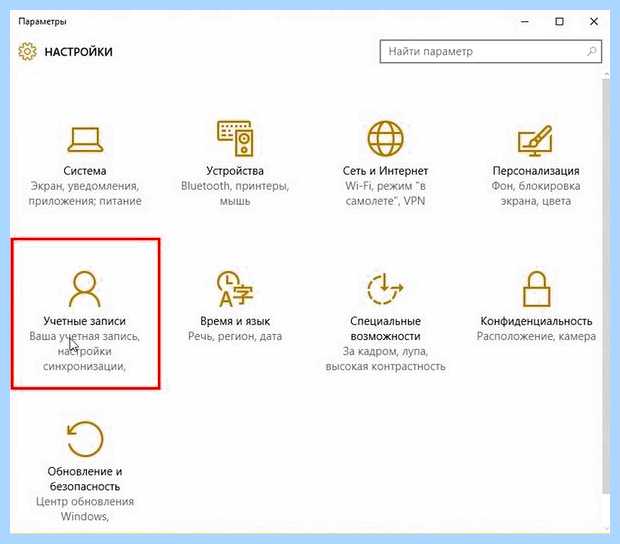Click the text 'Центр обновления Windows,'

click(85, 509)
